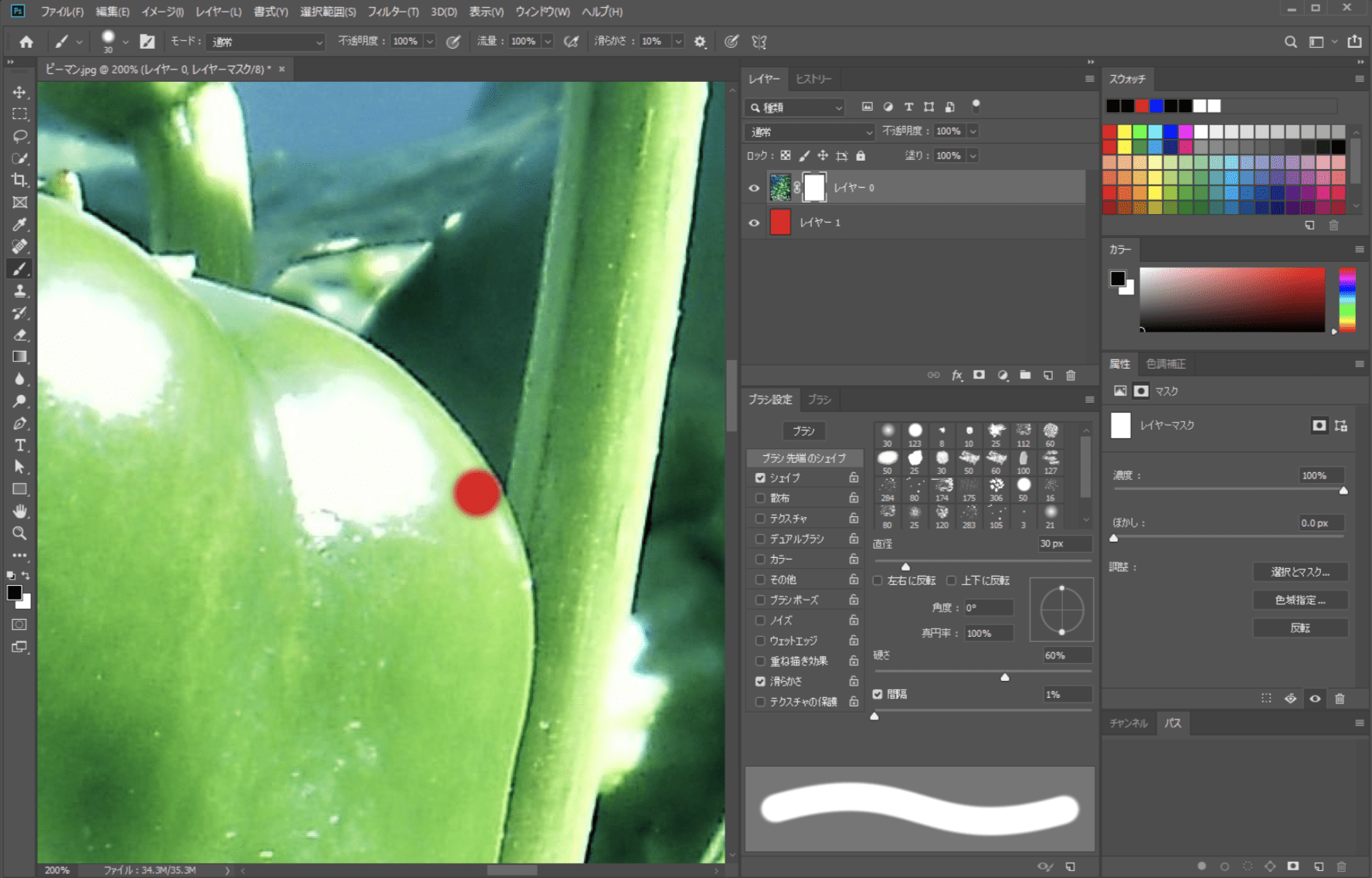Viewport: 1372px width, 878px height.
Task: Click the 反転 button in properties
Action: point(1300,628)
